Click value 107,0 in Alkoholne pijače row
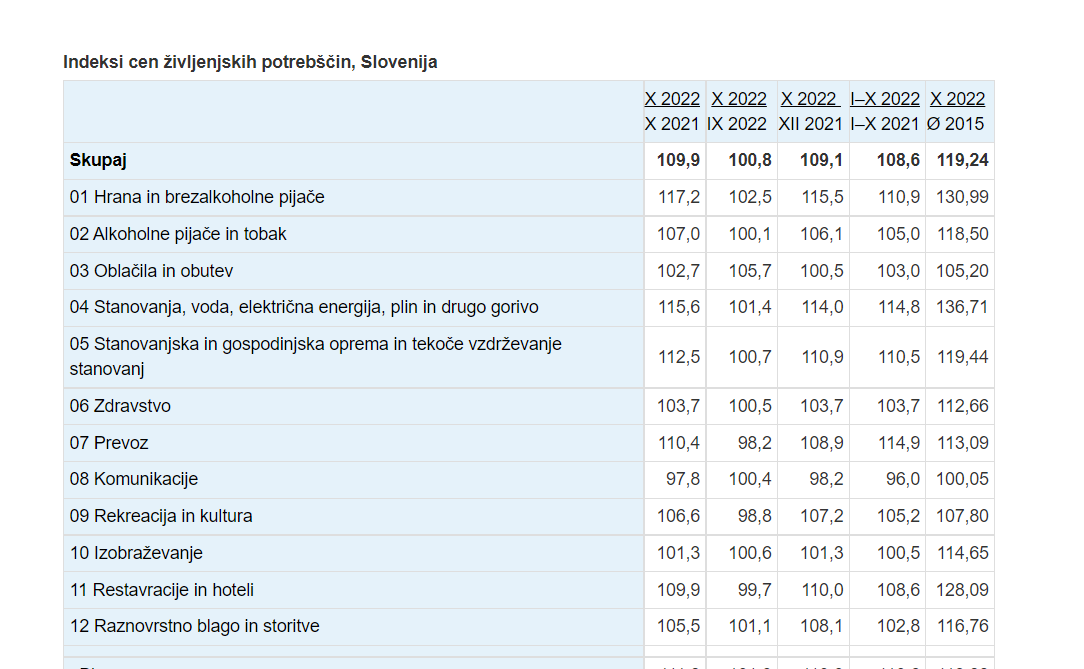 678,234
